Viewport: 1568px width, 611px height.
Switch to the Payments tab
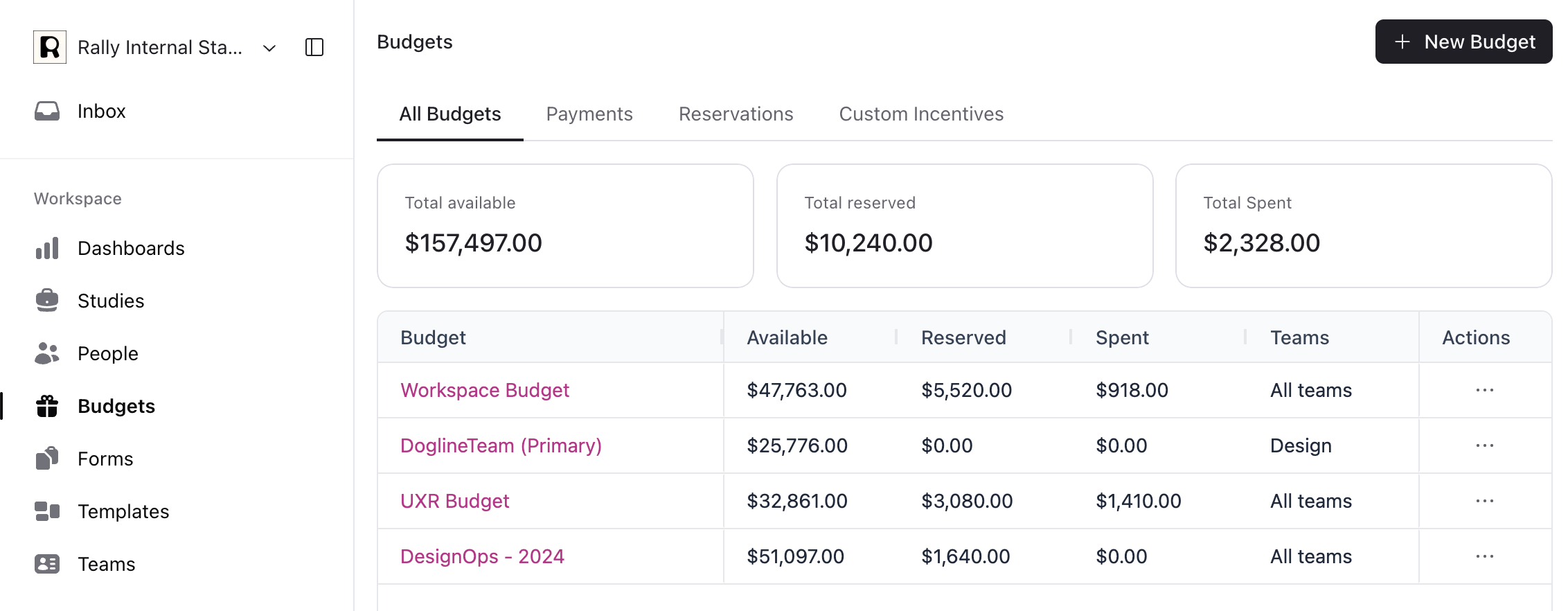pos(589,114)
